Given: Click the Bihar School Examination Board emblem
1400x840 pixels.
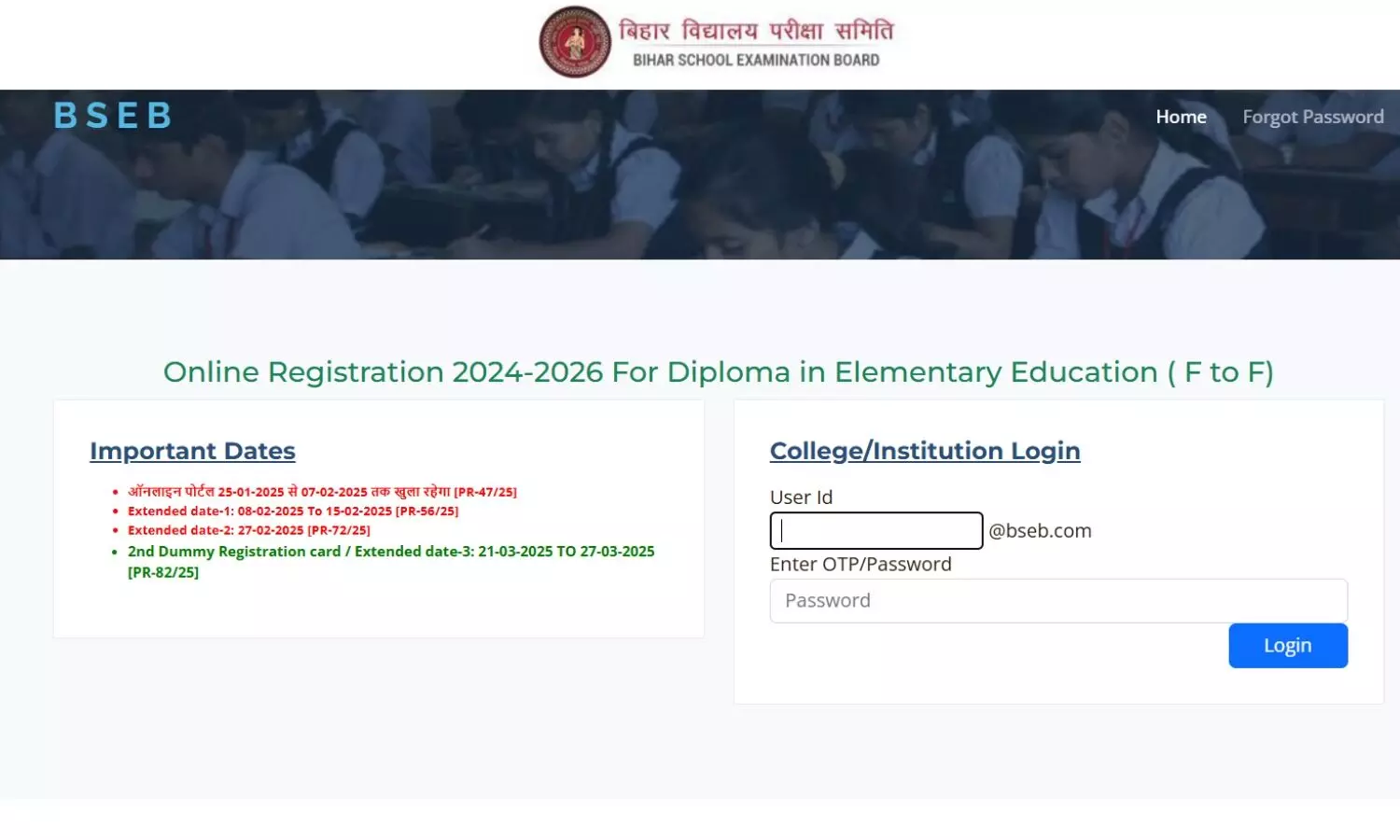Looking at the screenshot, I should coord(575,42).
